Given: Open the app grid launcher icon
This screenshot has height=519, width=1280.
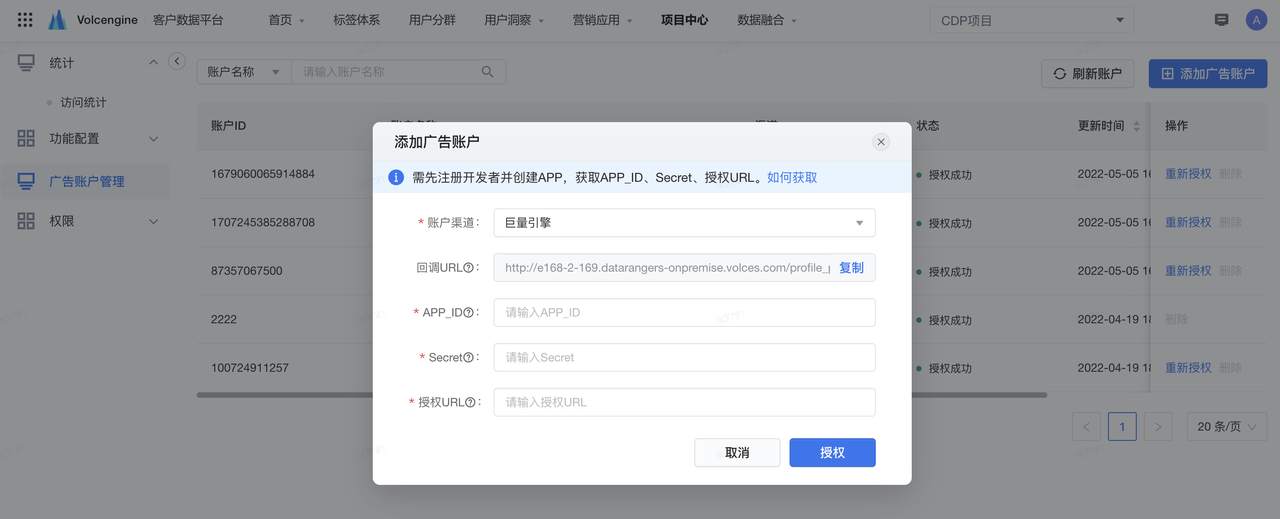Looking at the screenshot, I should pos(25,20).
